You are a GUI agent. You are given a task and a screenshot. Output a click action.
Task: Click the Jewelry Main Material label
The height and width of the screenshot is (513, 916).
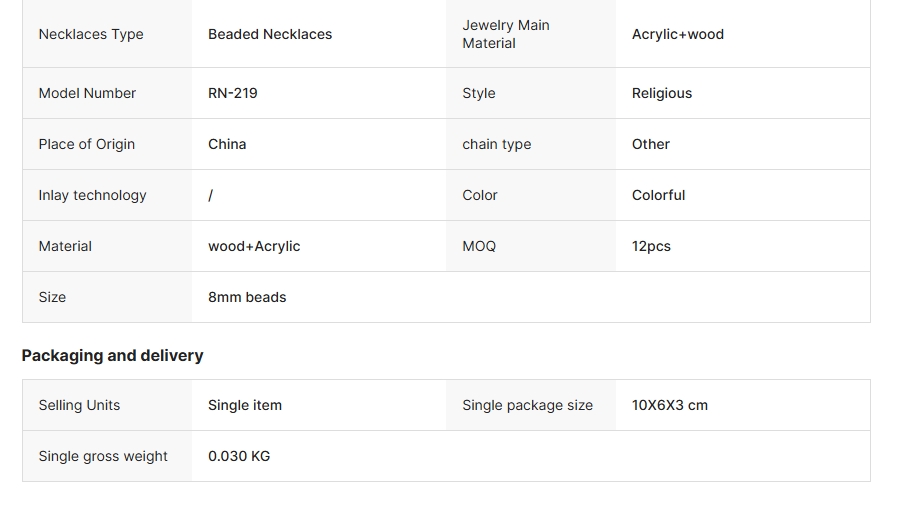506,34
